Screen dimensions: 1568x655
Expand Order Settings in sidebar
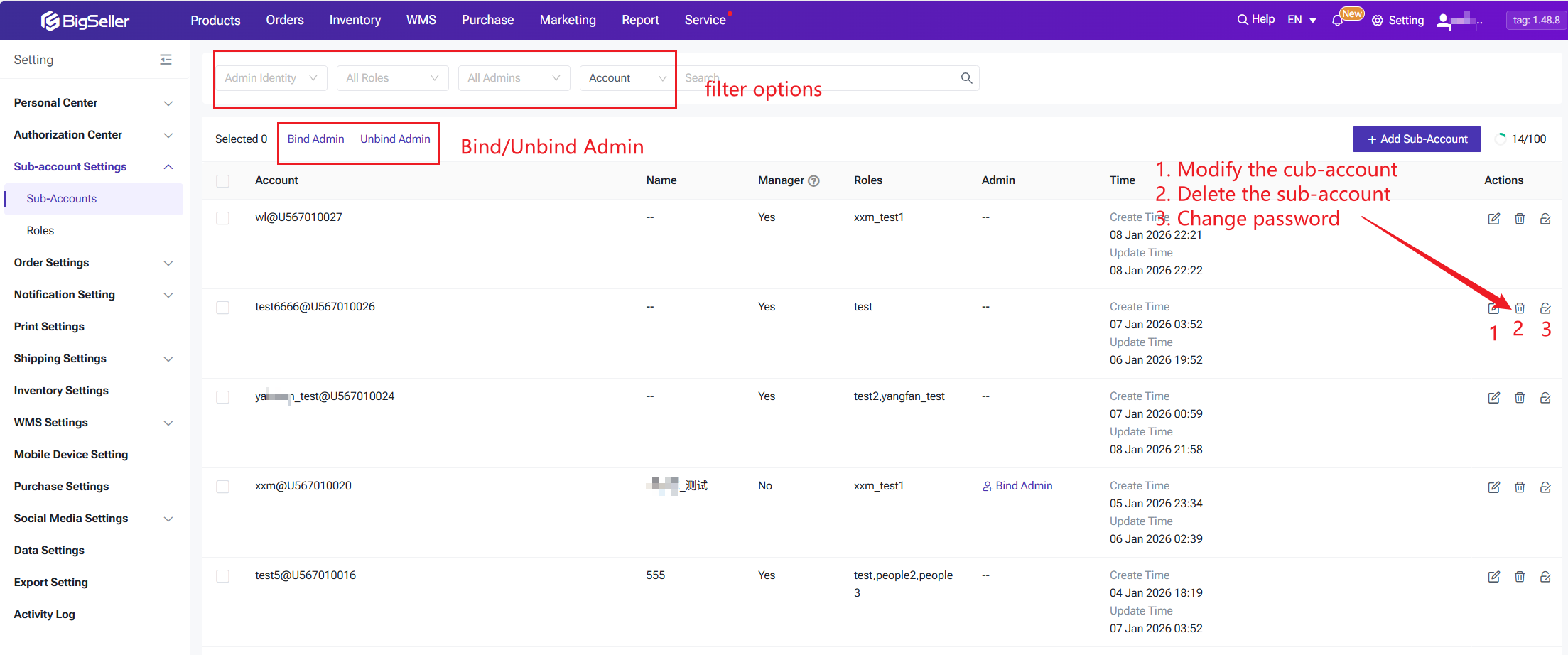92,263
